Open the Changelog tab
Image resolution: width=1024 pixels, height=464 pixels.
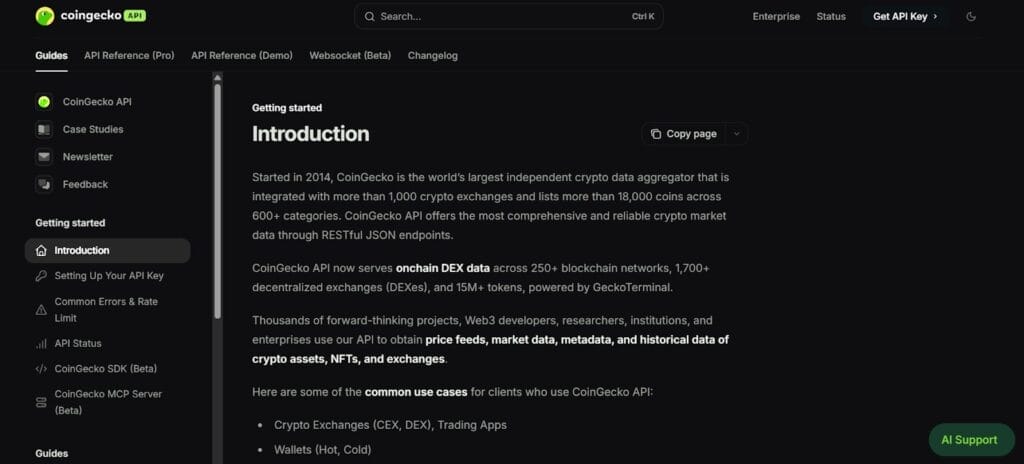tap(432, 56)
